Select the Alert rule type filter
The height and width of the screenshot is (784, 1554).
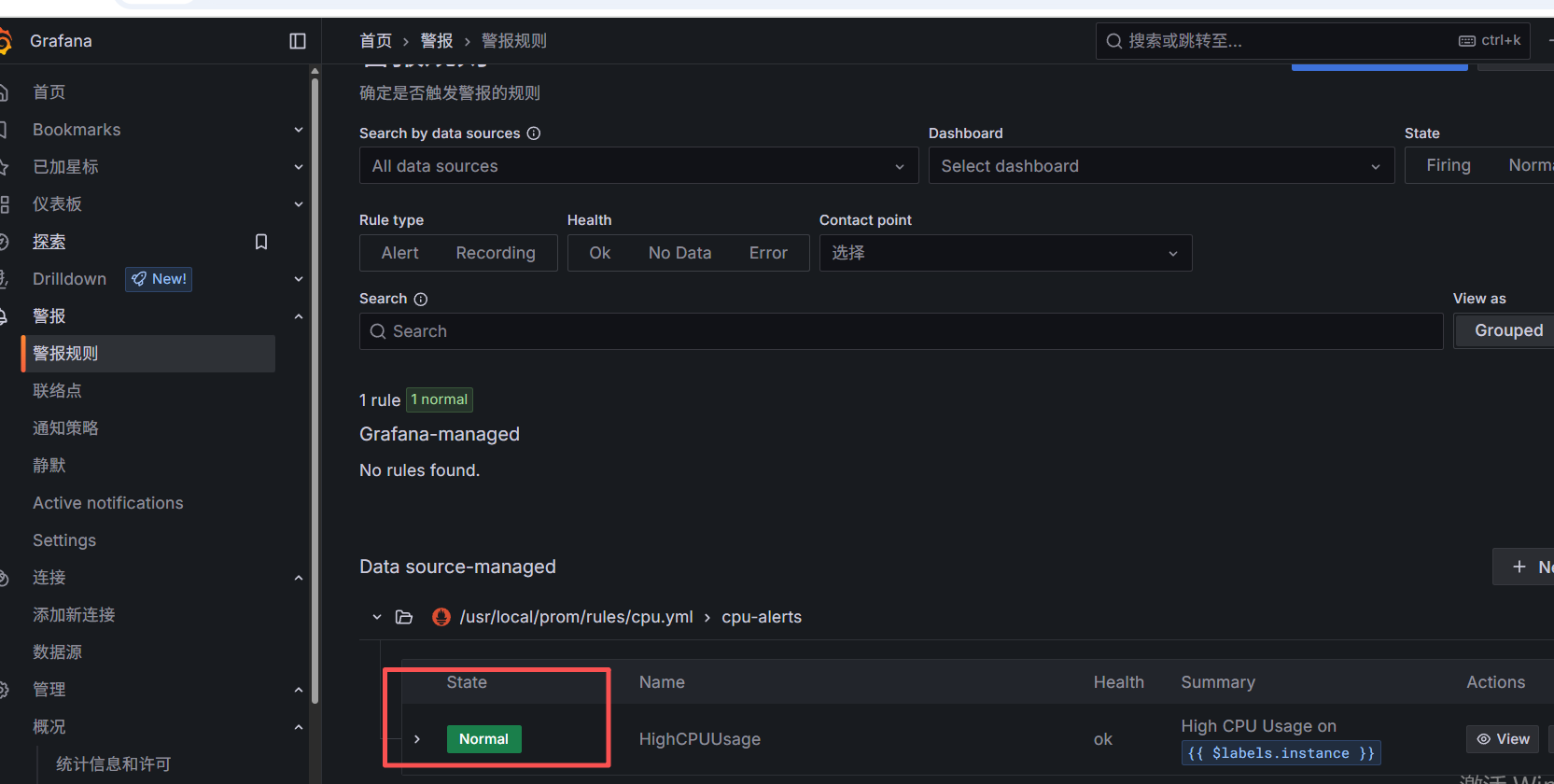point(399,253)
